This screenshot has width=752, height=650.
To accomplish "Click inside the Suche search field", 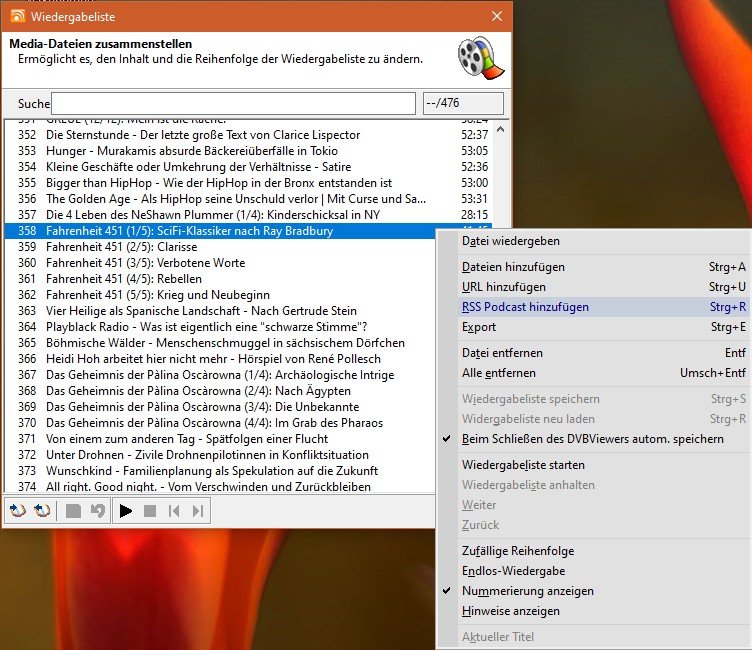I will [233, 104].
